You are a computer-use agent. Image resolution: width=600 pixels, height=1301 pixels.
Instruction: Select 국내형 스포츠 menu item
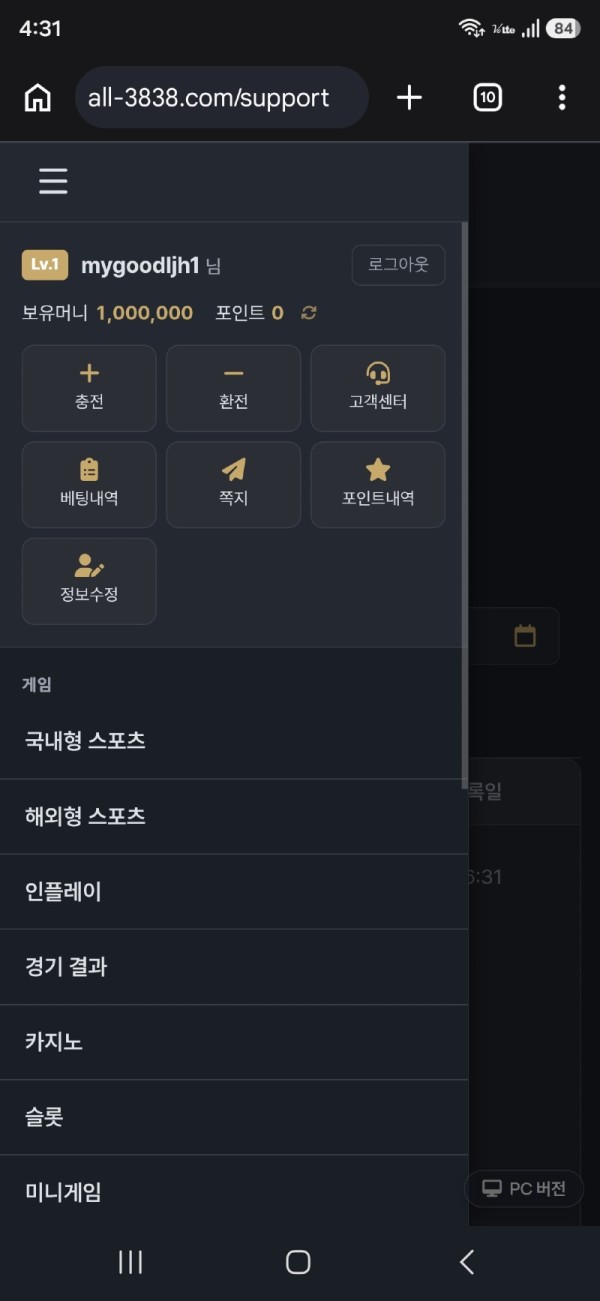pyautogui.click(x=234, y=741)
